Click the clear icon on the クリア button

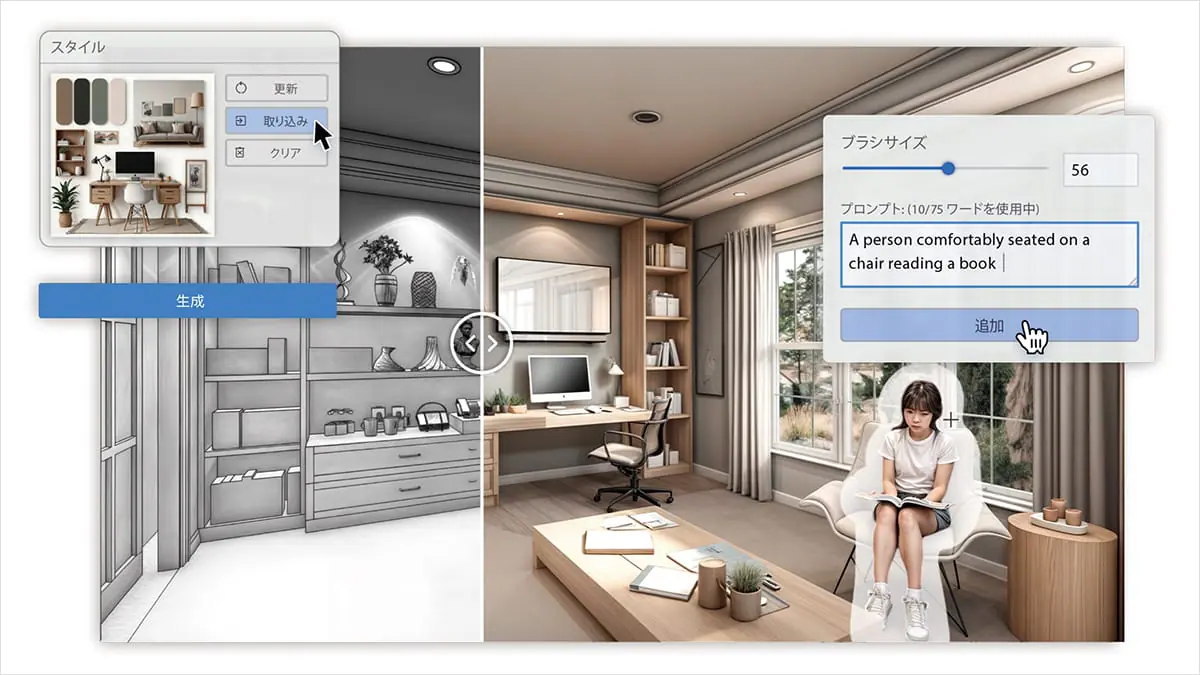241,153
